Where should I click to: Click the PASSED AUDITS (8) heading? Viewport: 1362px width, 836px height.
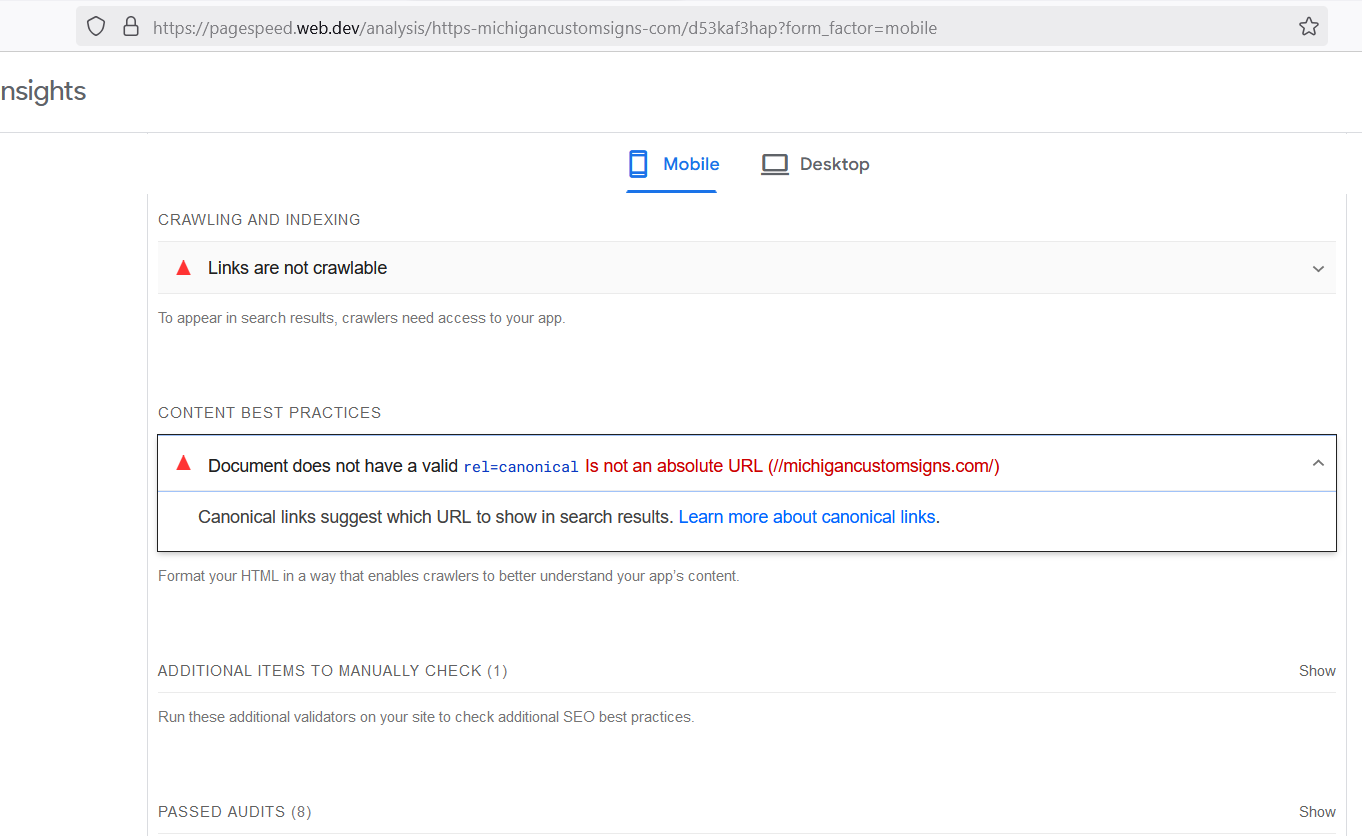[235, 812]
